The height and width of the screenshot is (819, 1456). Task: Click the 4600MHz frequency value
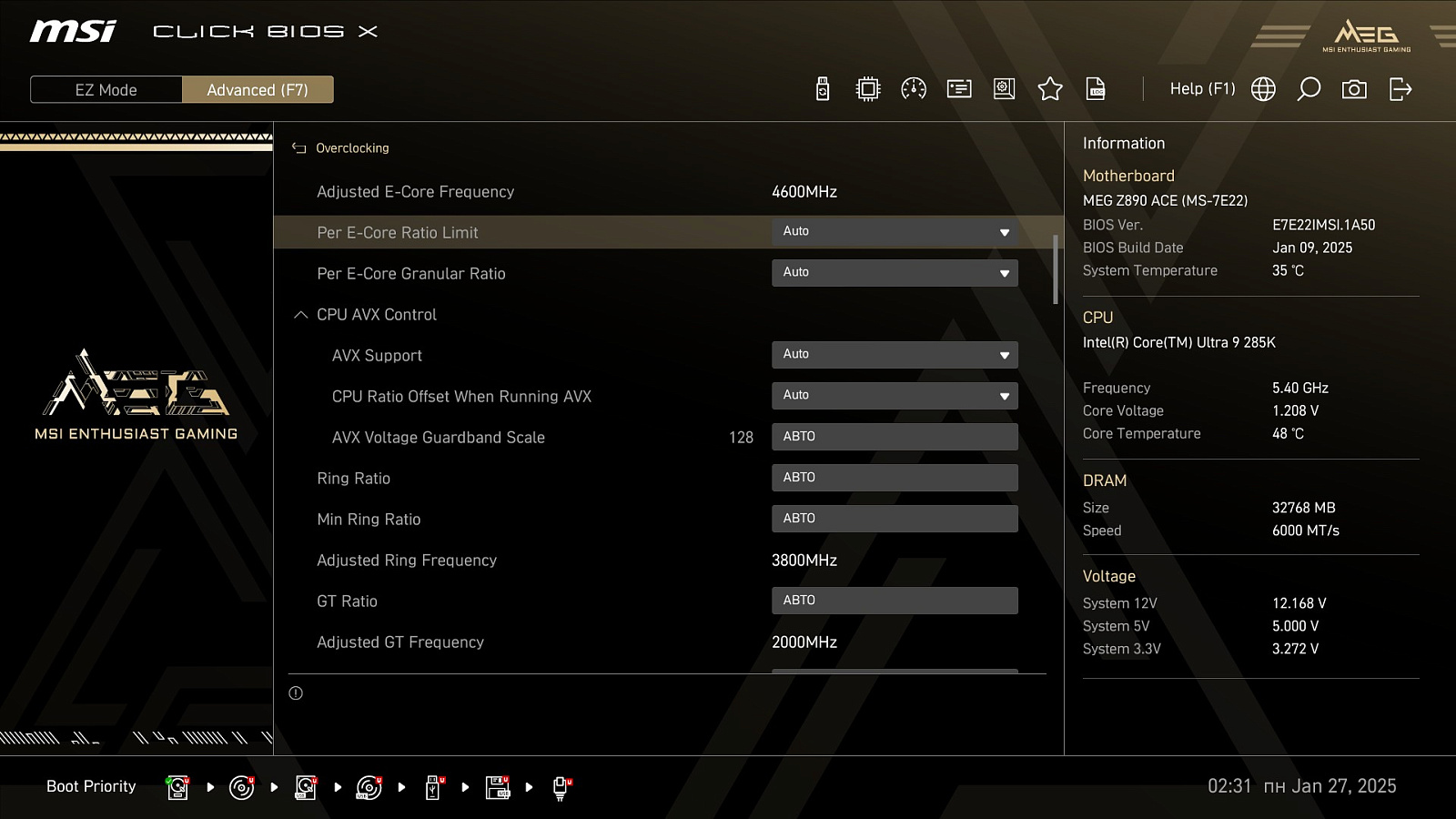point(804,192)
